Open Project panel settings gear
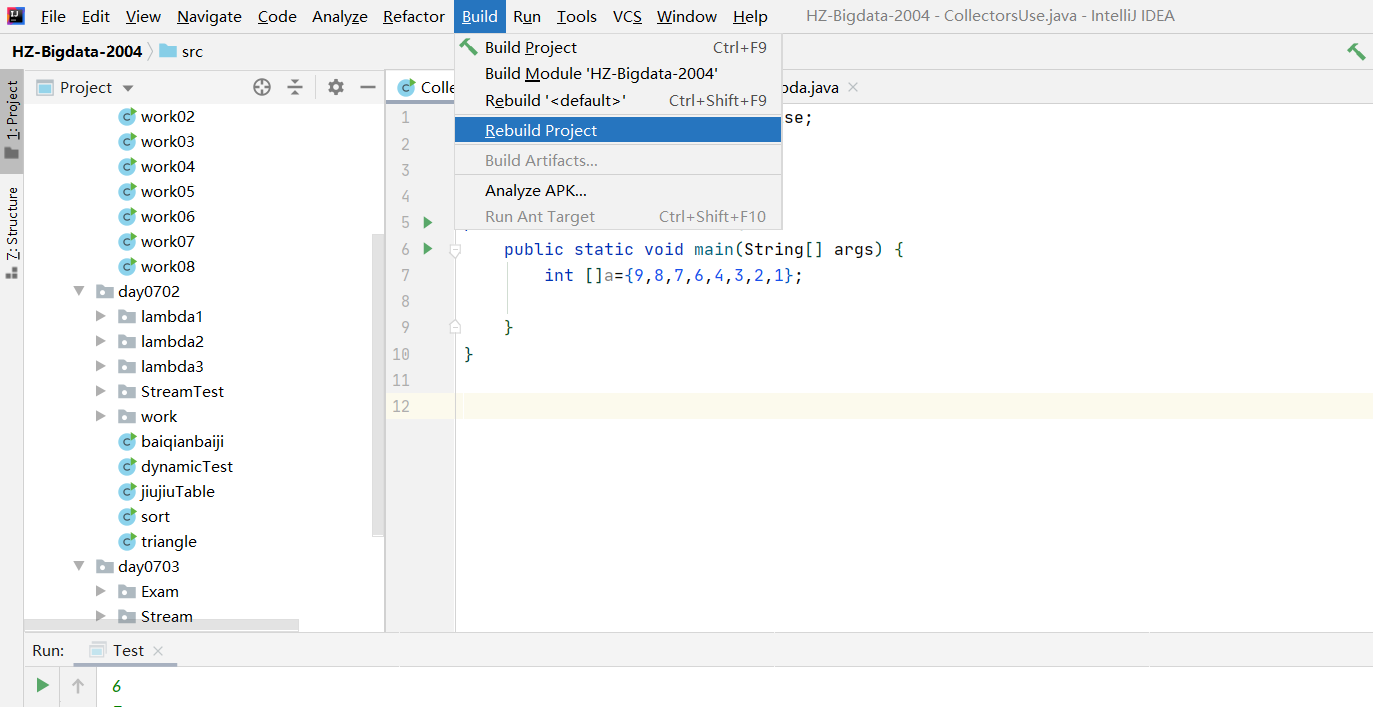The image size is (1373, 707). (336, 87)
